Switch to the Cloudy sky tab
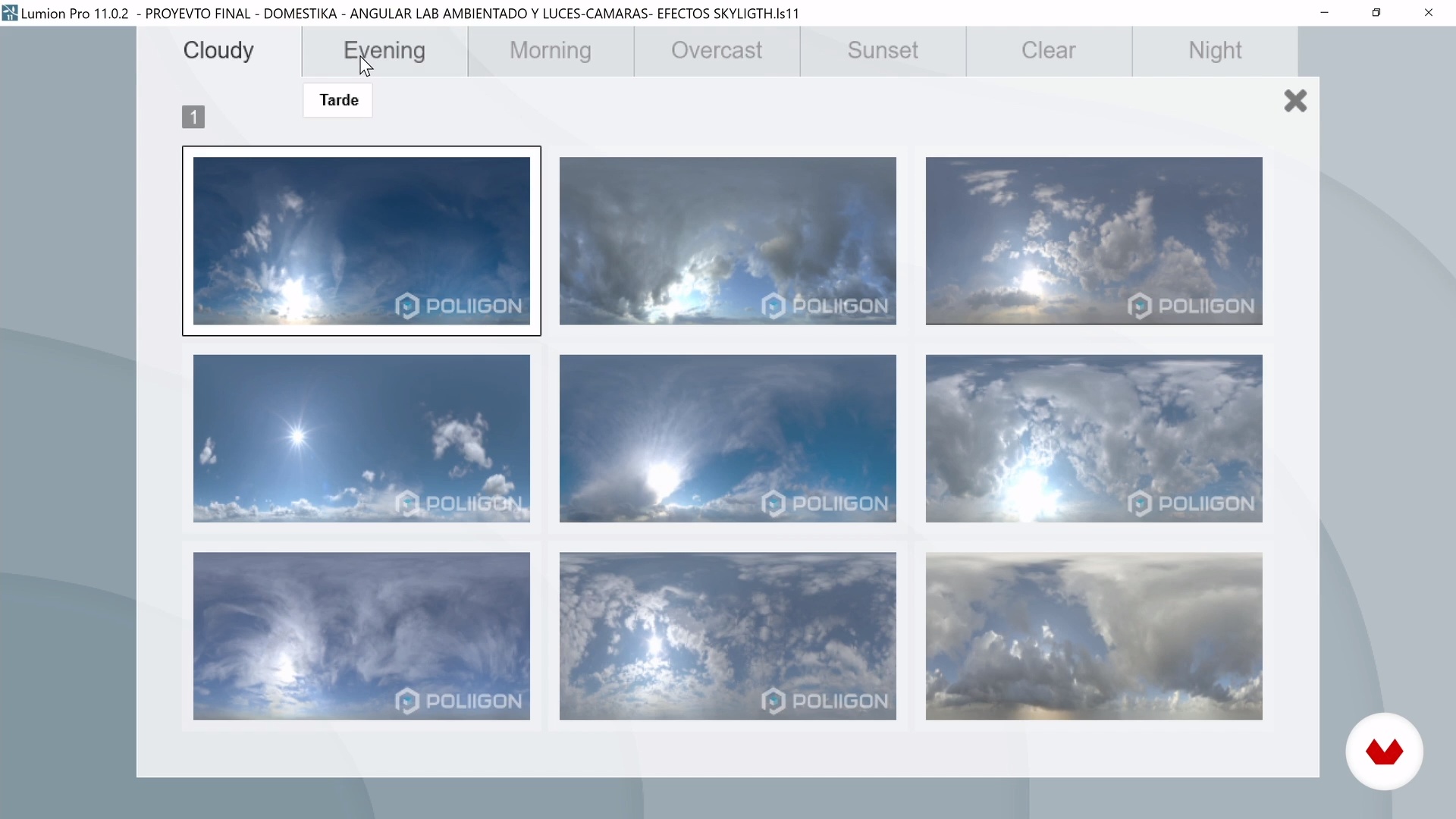Screen dimensions: 1456x819 pos(219,51)
